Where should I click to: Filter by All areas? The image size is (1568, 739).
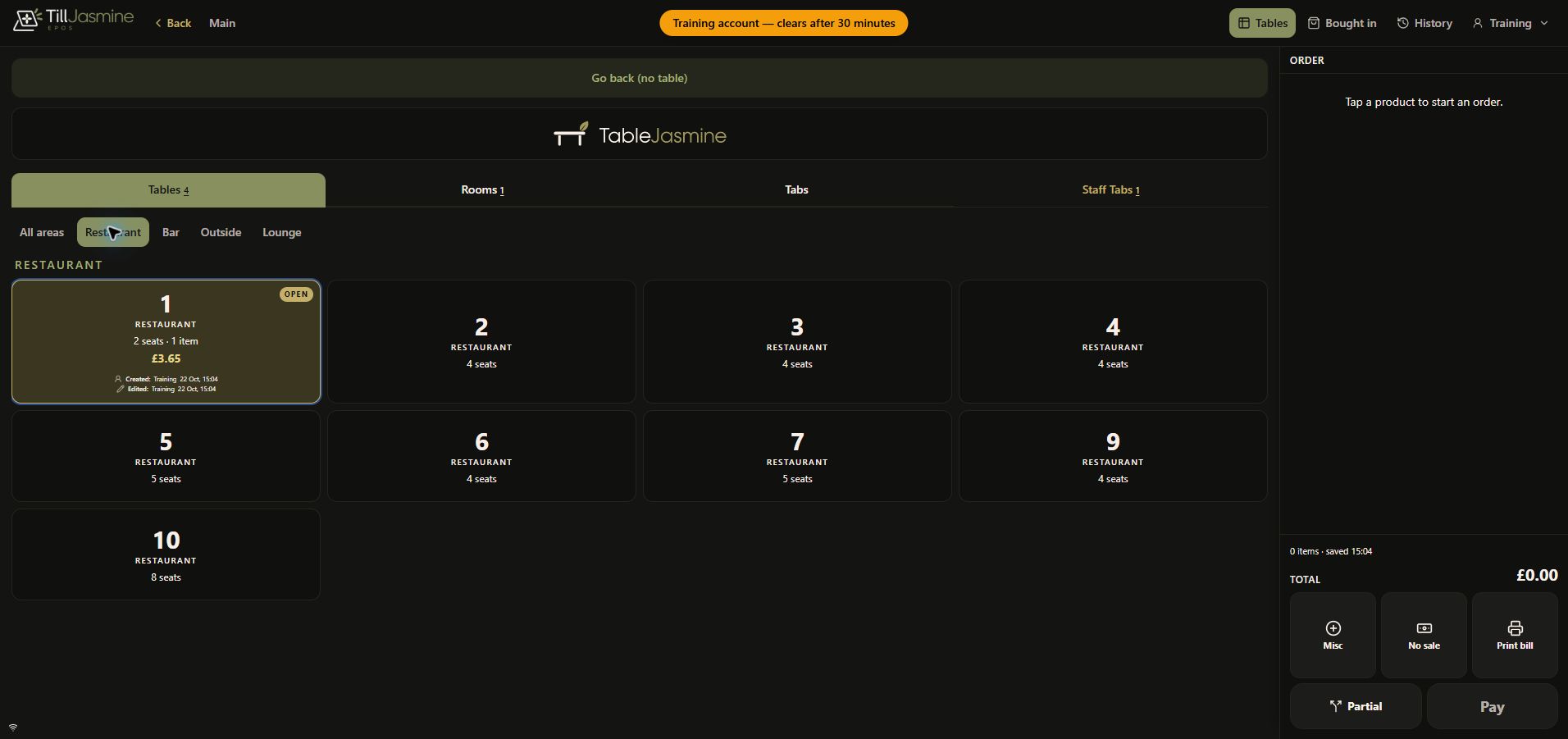[x=42, y=232]
